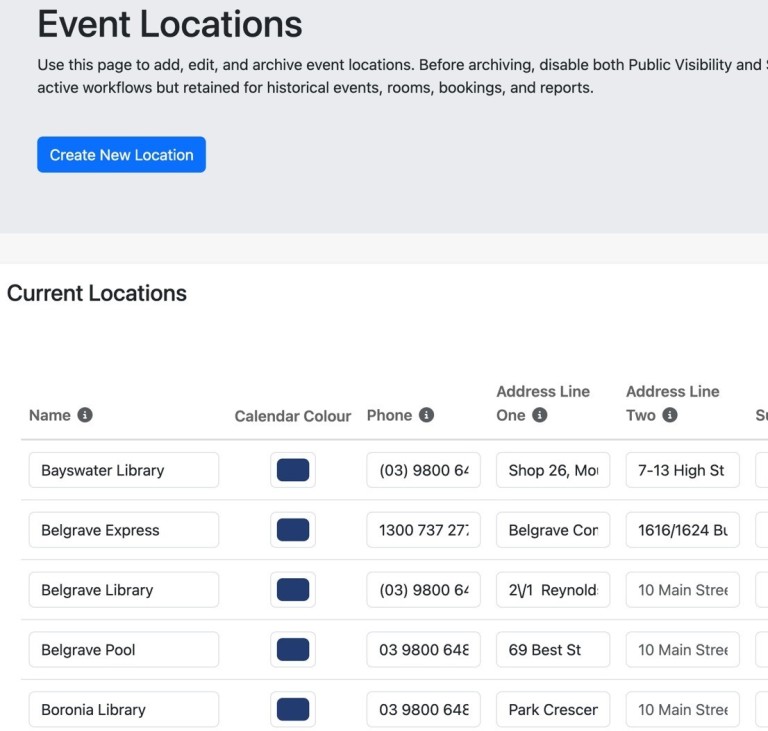Edit address one 'Park Crescen' field
The width and height of the screenshot is (768, 731).
tap(553, 709)
